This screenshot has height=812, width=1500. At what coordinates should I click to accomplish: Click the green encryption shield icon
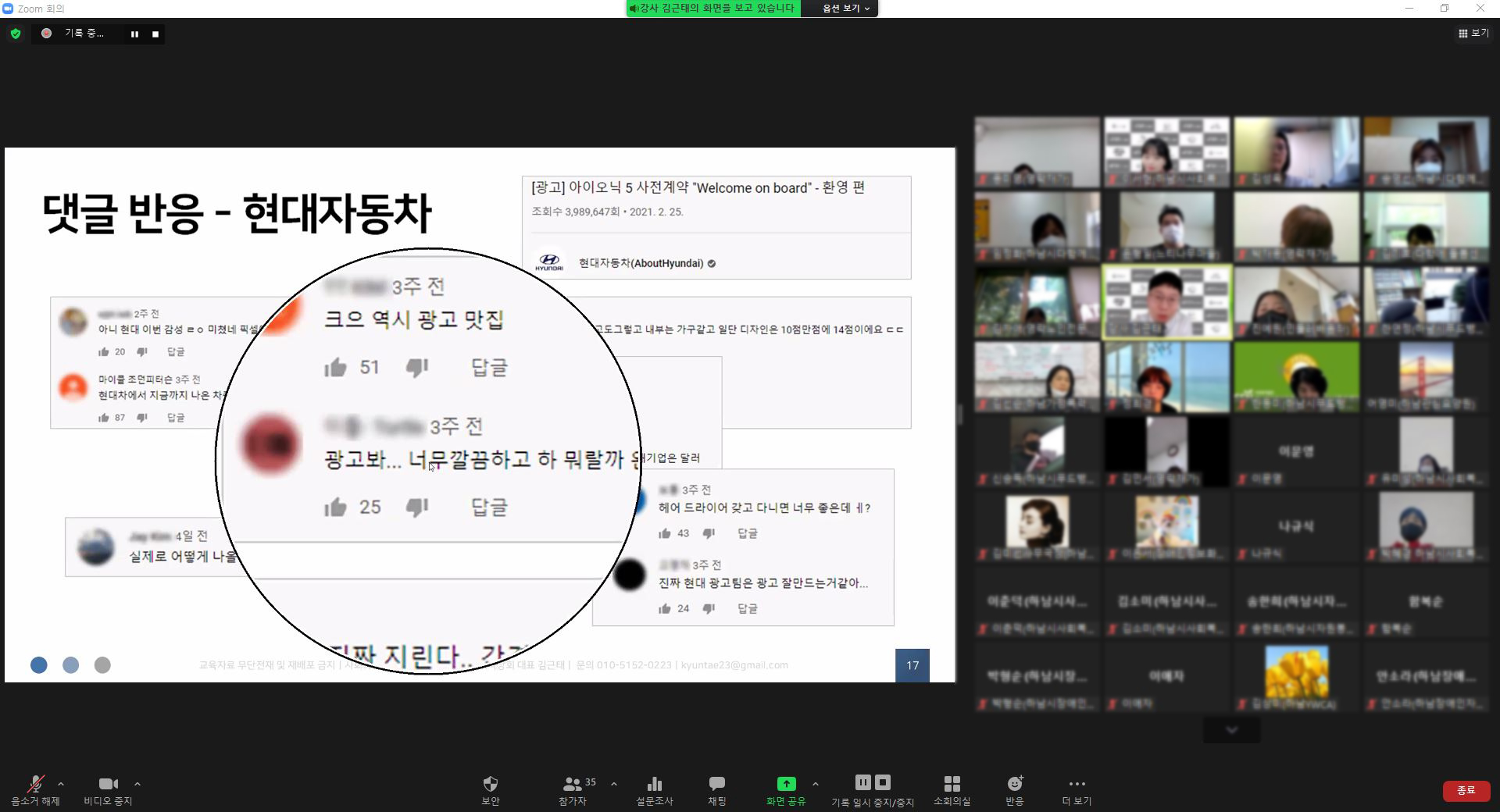click(16, 34)
